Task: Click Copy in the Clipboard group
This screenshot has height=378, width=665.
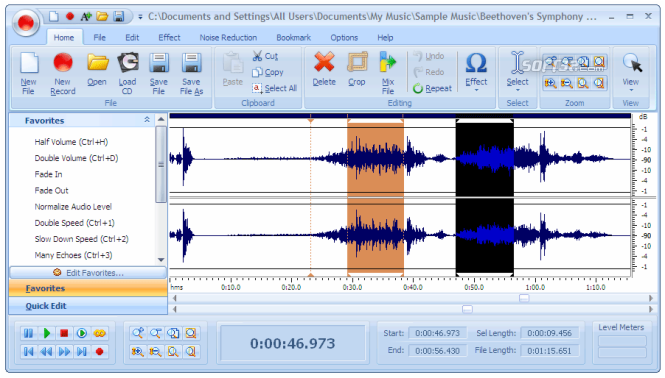Action: point(268,72)
